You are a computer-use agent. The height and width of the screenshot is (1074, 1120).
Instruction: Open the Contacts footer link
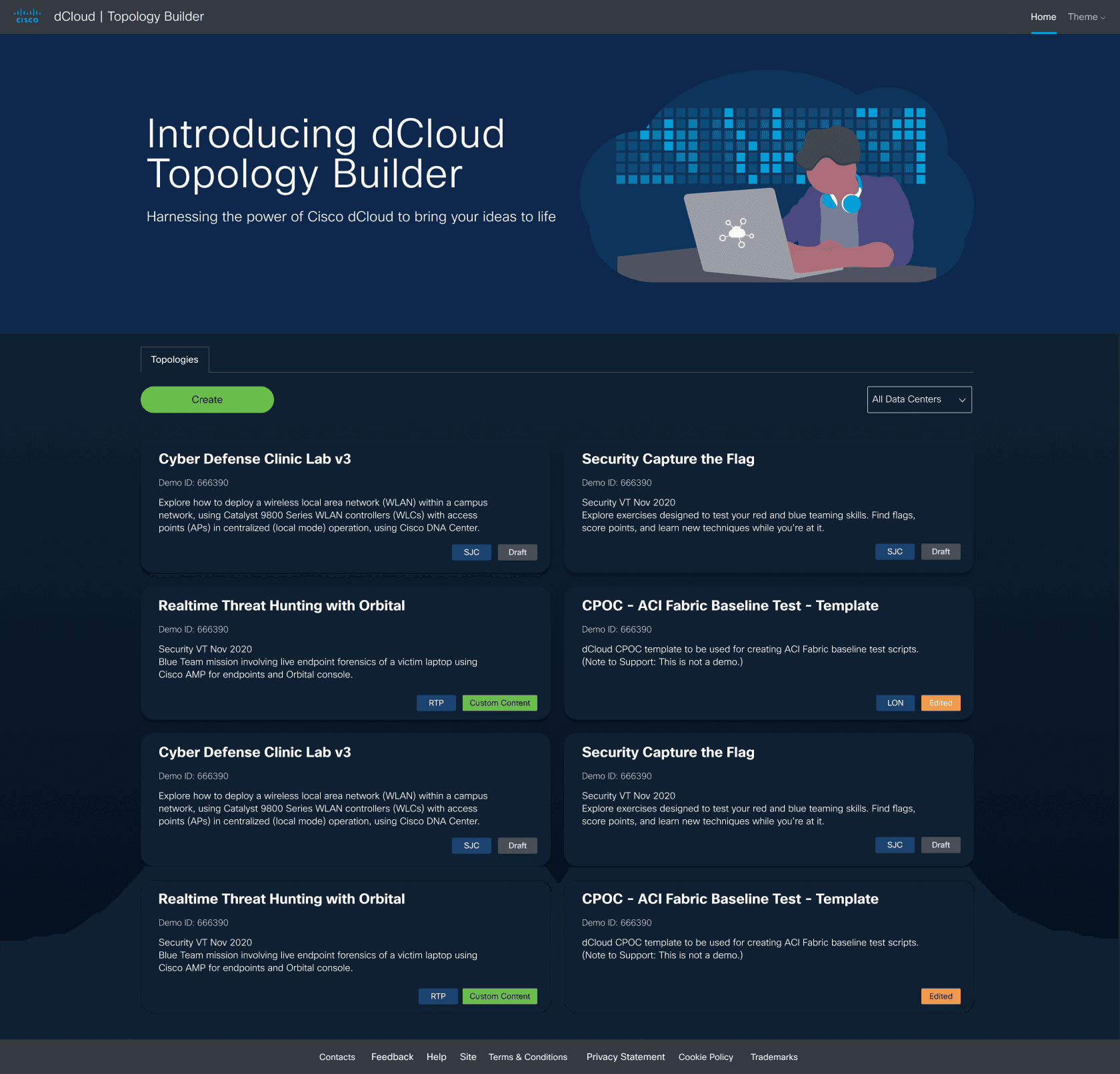[337, 1057]
